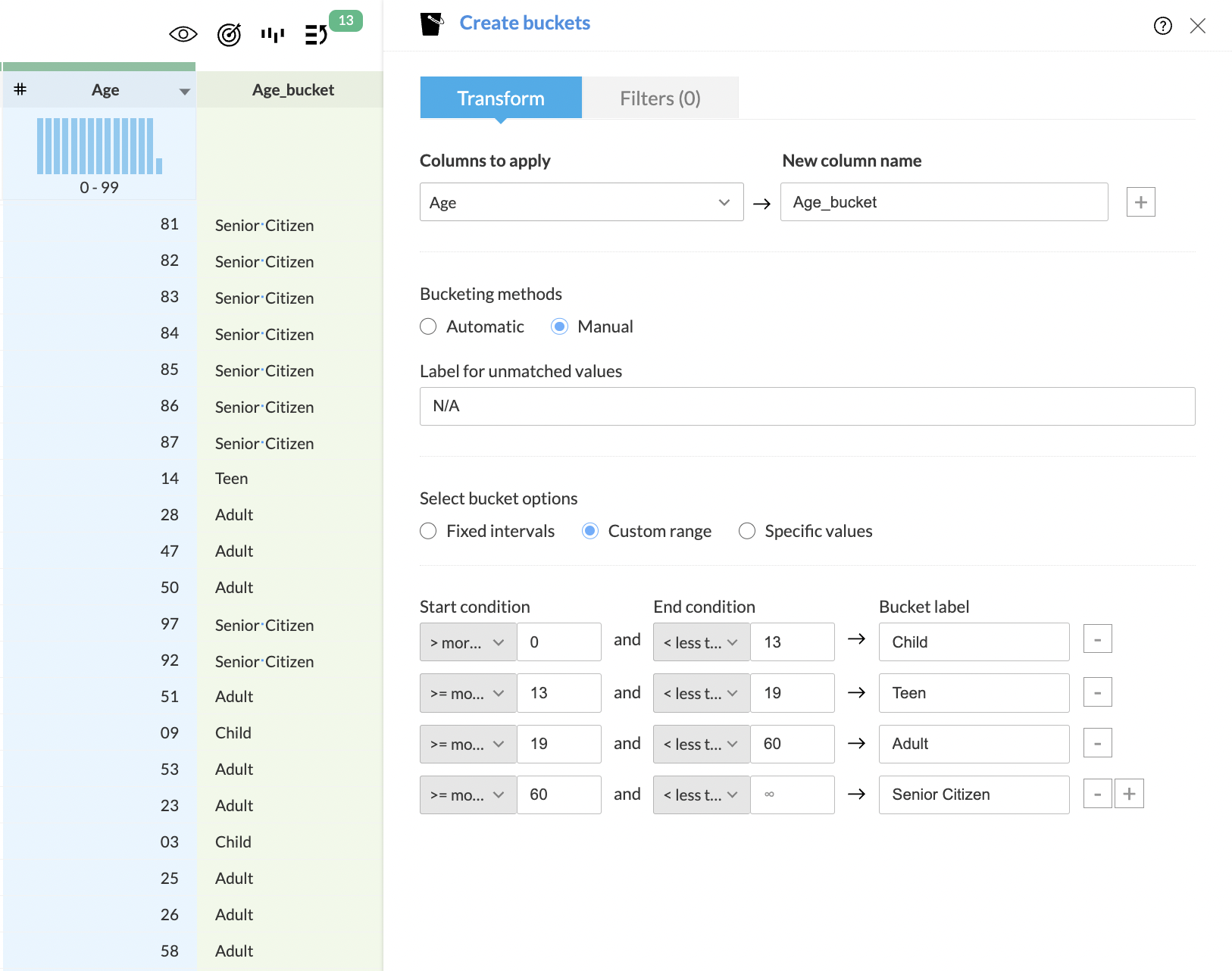Remove the Child bucket row
The image size is (1232, 971).
(x=1097, y=639)
